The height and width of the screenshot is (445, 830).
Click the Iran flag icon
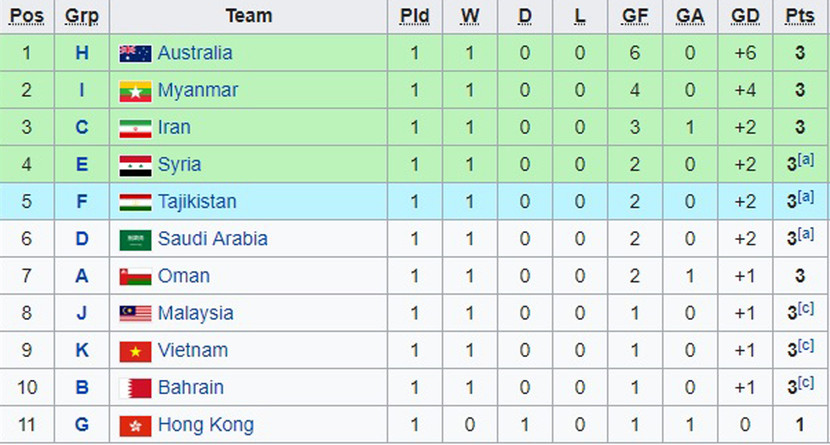135,128
